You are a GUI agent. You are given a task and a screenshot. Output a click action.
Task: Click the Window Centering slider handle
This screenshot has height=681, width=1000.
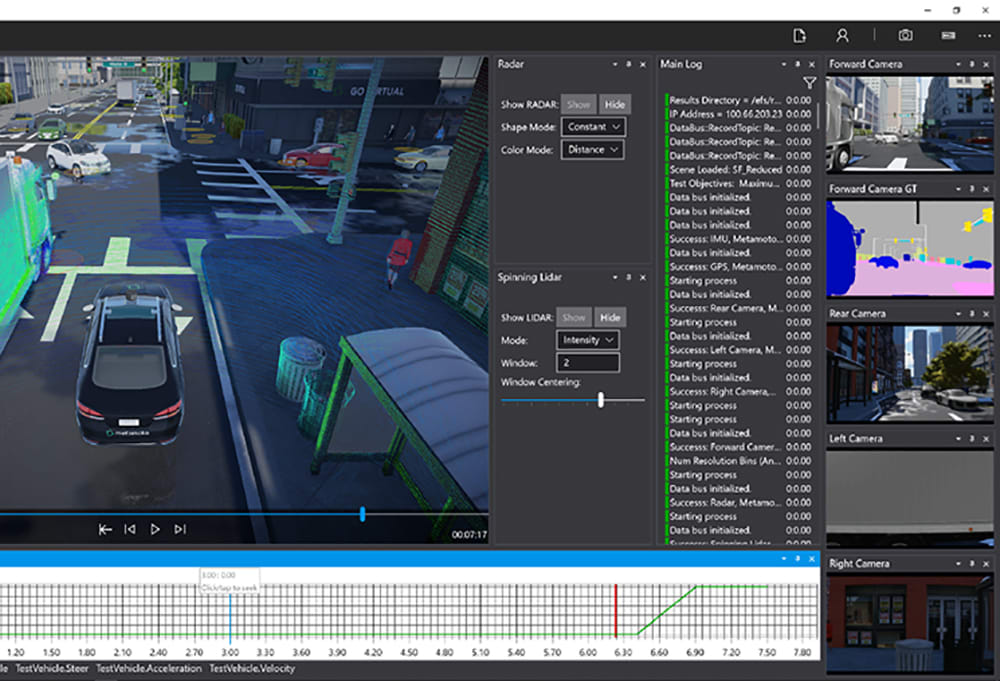(x=601, y=400)
